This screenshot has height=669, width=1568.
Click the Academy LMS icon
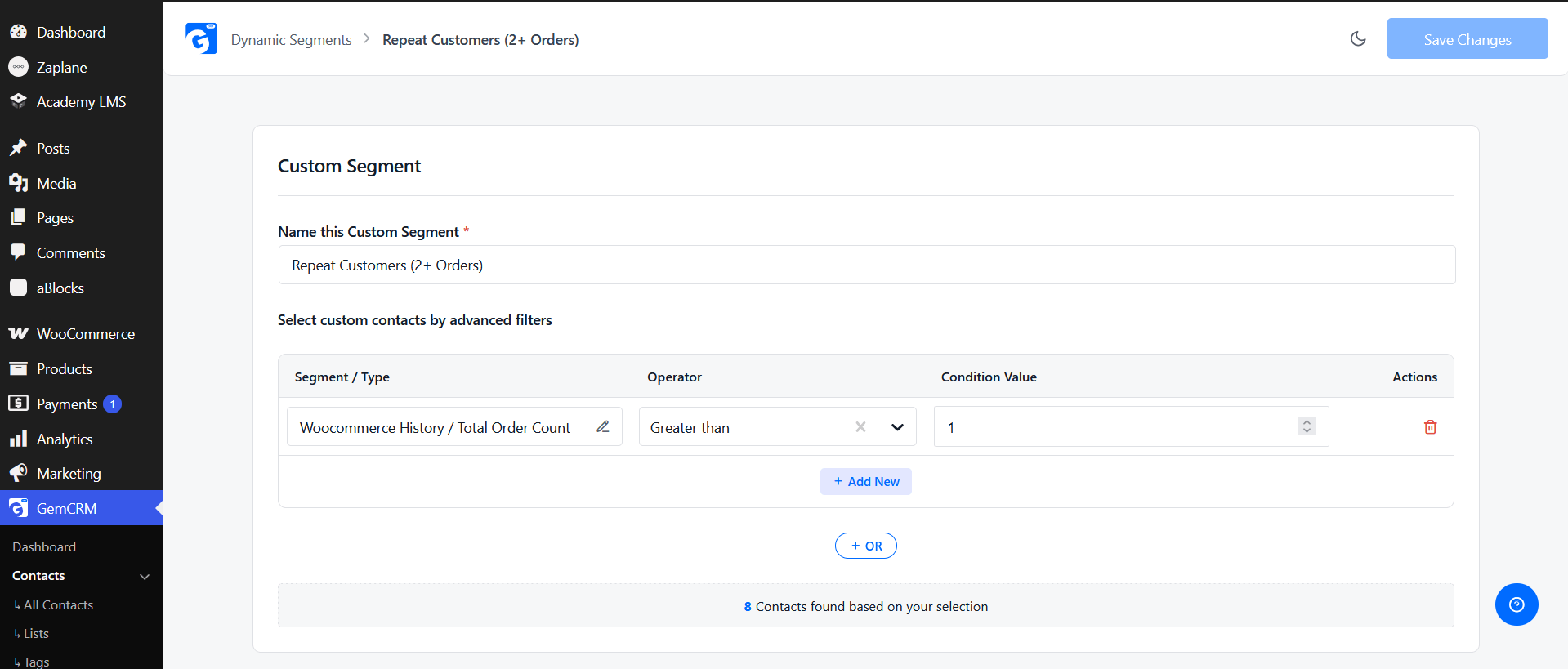click(18, 101)
